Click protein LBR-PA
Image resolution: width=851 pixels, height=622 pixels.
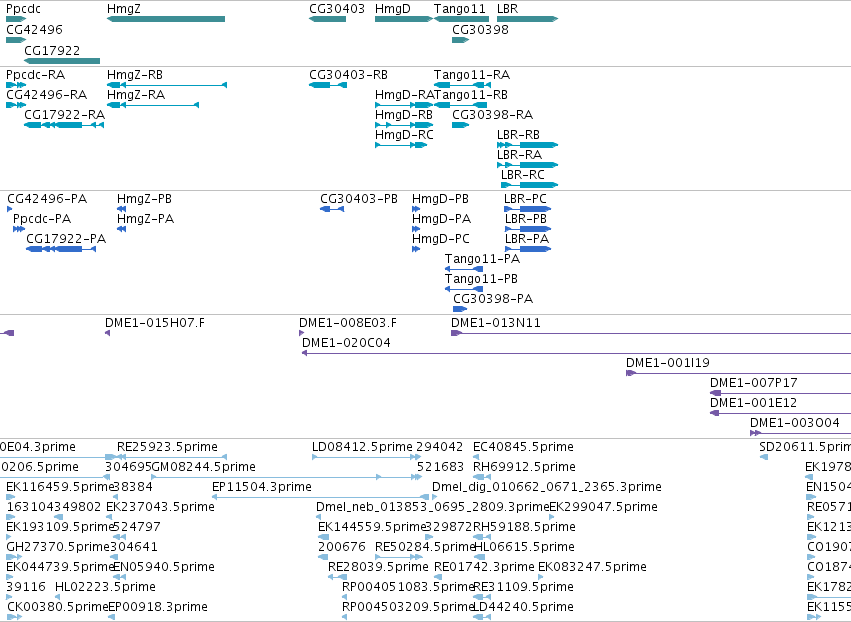click(526, 239)
